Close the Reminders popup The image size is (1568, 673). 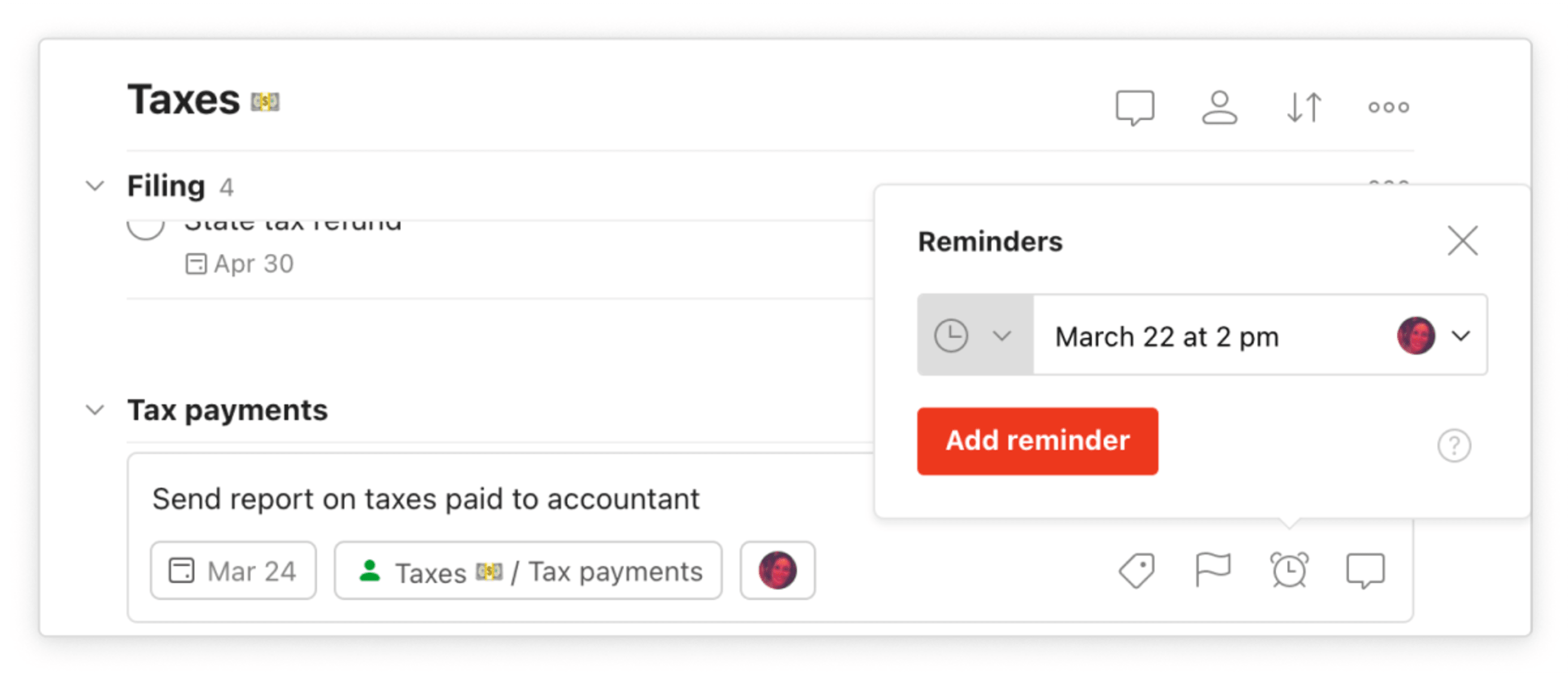point(1463,241)
